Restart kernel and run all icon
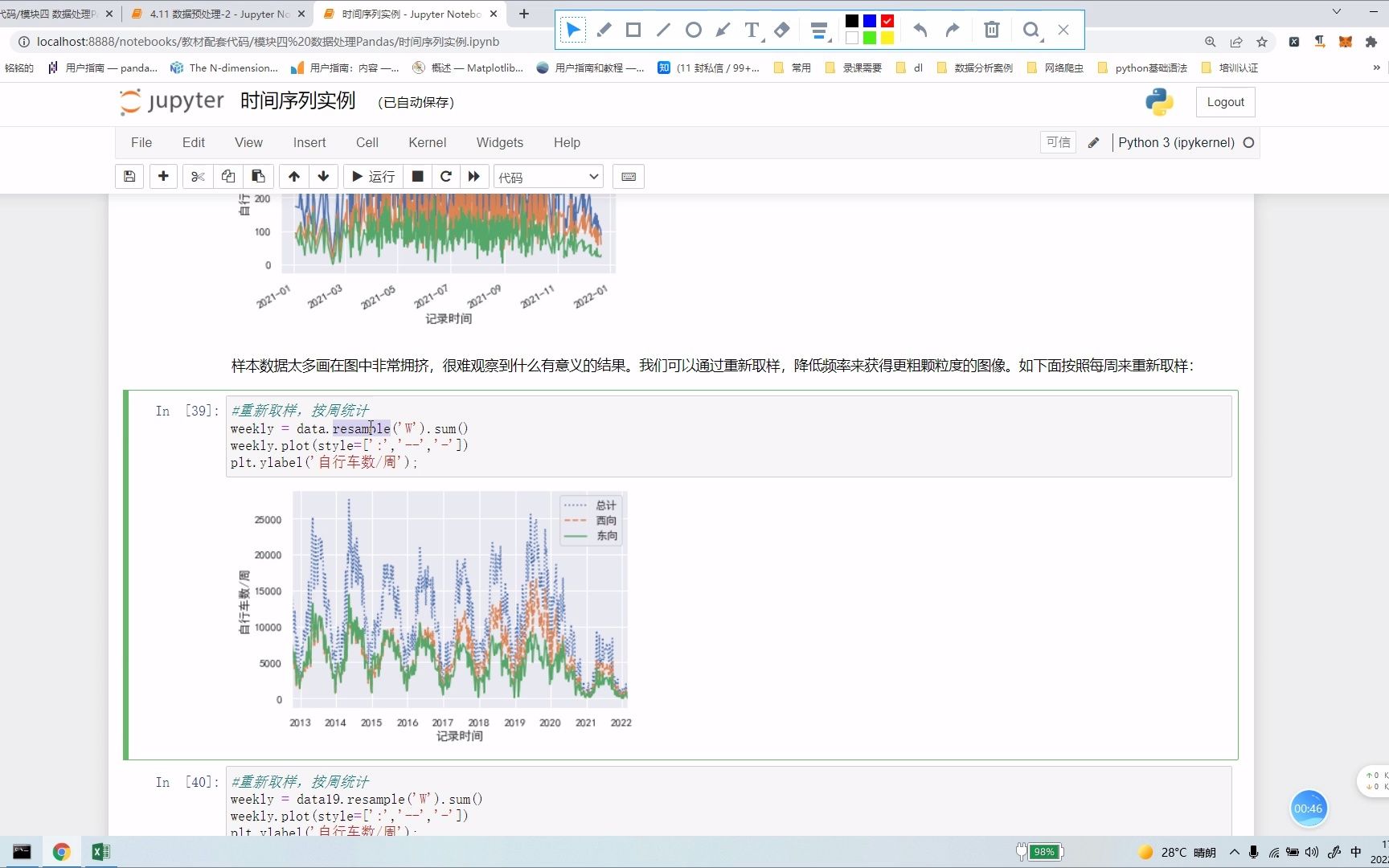This screenshot has height=868, width=1389. pyautogui.click(x=474, y=177)
